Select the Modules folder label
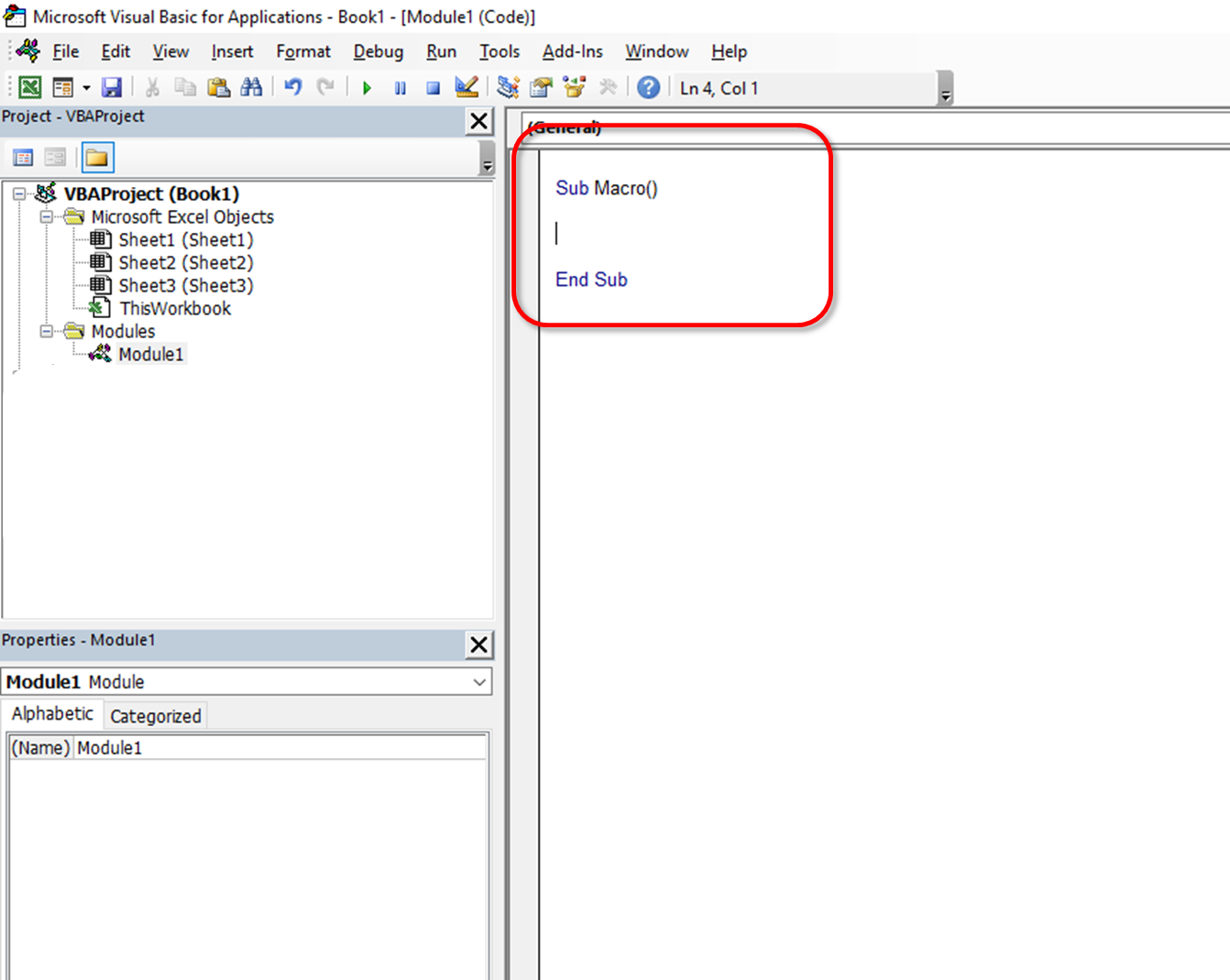This screenshot has width=1230, height=980. (x=123, y=332)
